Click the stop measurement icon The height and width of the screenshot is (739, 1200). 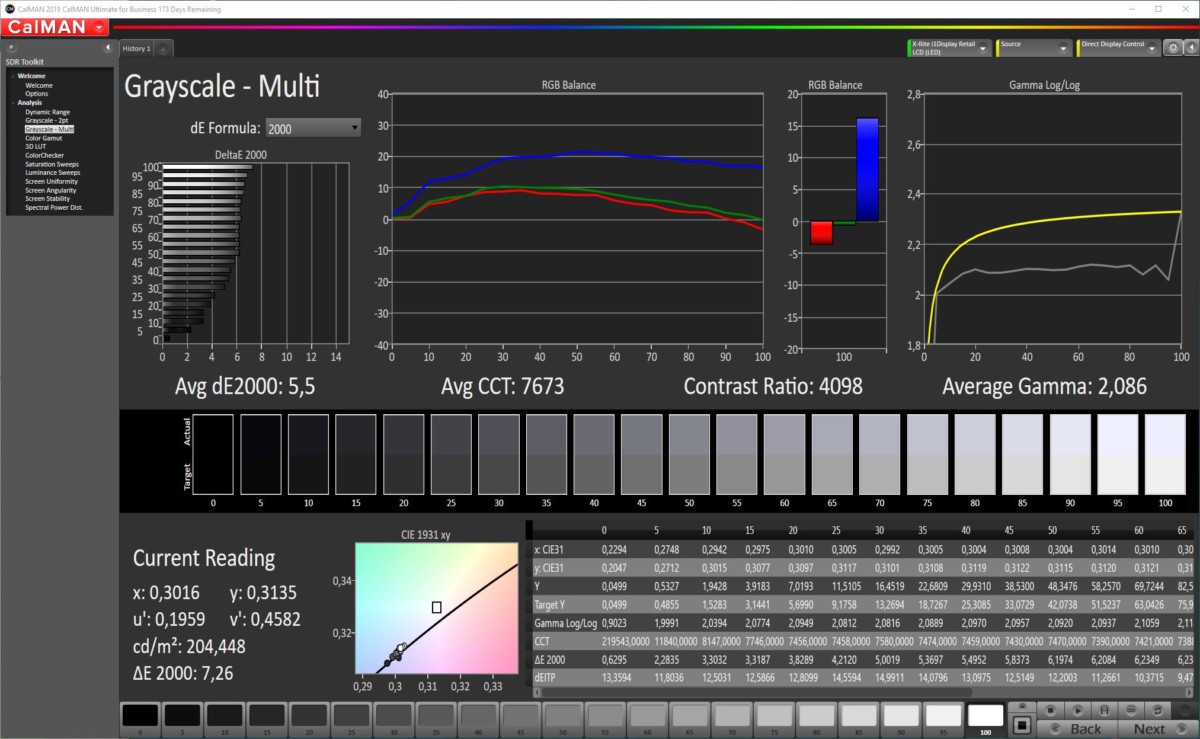pyautogui.click(x=1050, y=710)
